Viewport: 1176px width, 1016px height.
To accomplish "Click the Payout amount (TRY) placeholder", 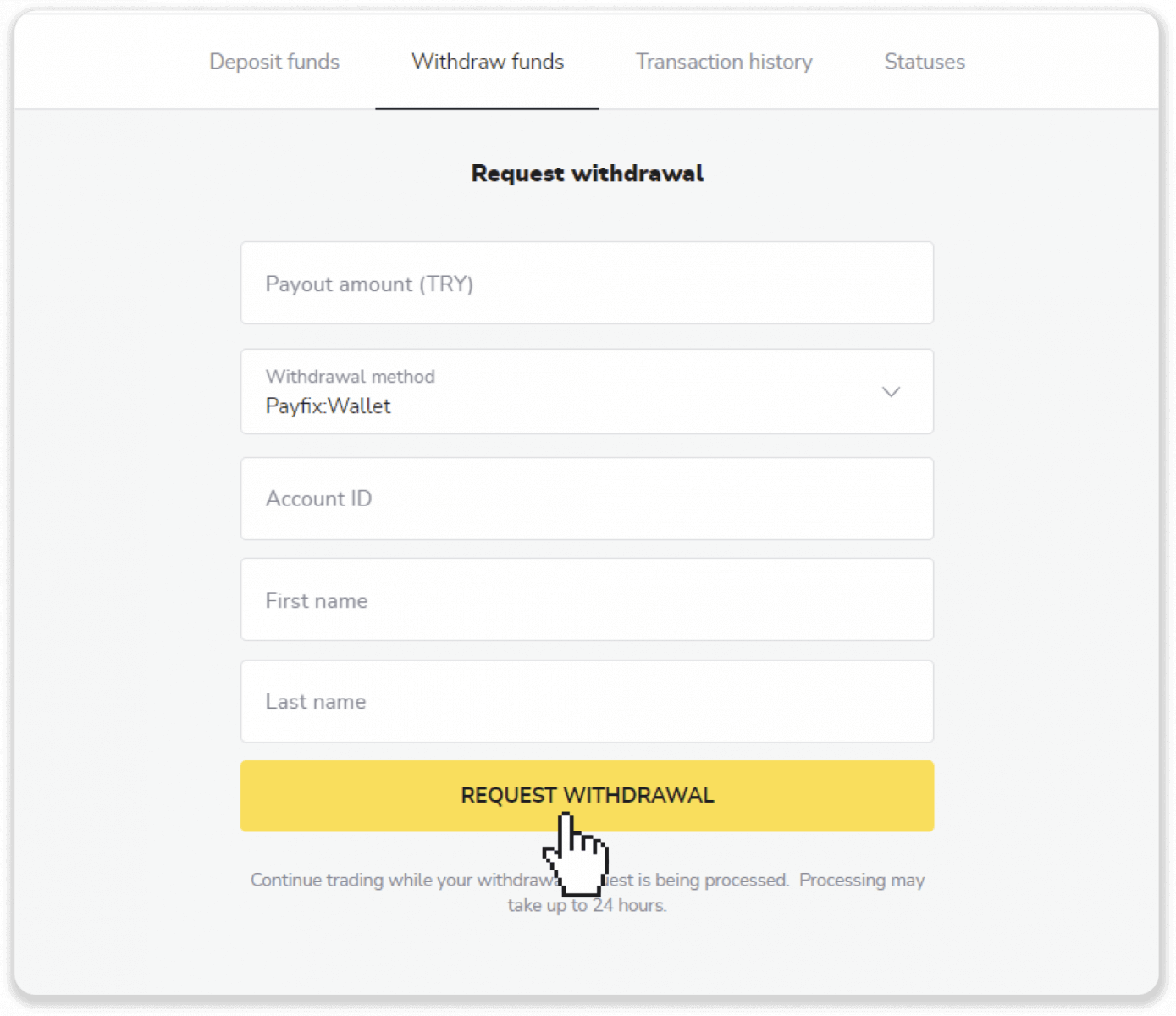I will pos(368,283).
